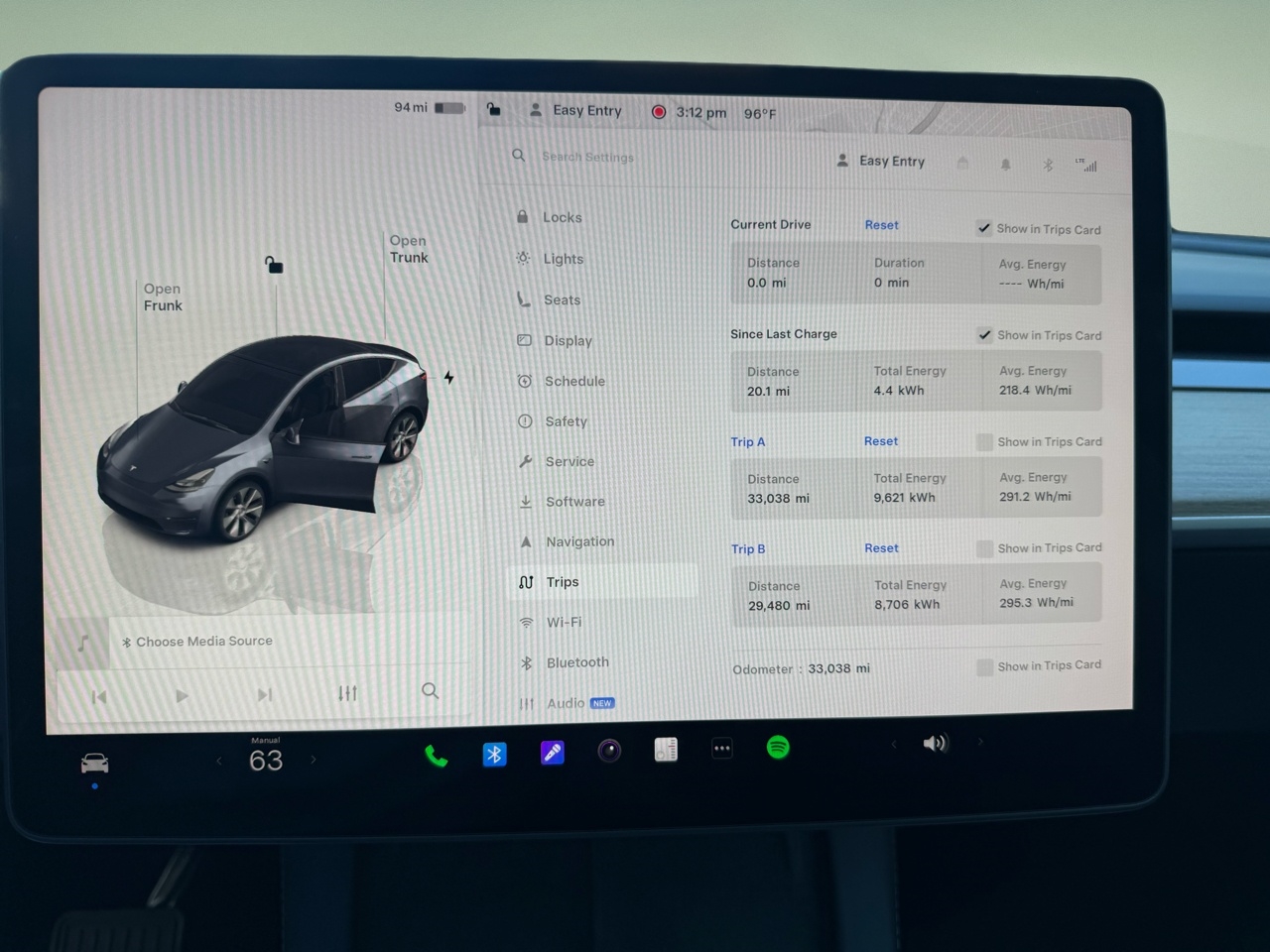Open the dashcam camera app
Image resolution: width=1270 pixels, height=952 pixels.
[609, 751]
